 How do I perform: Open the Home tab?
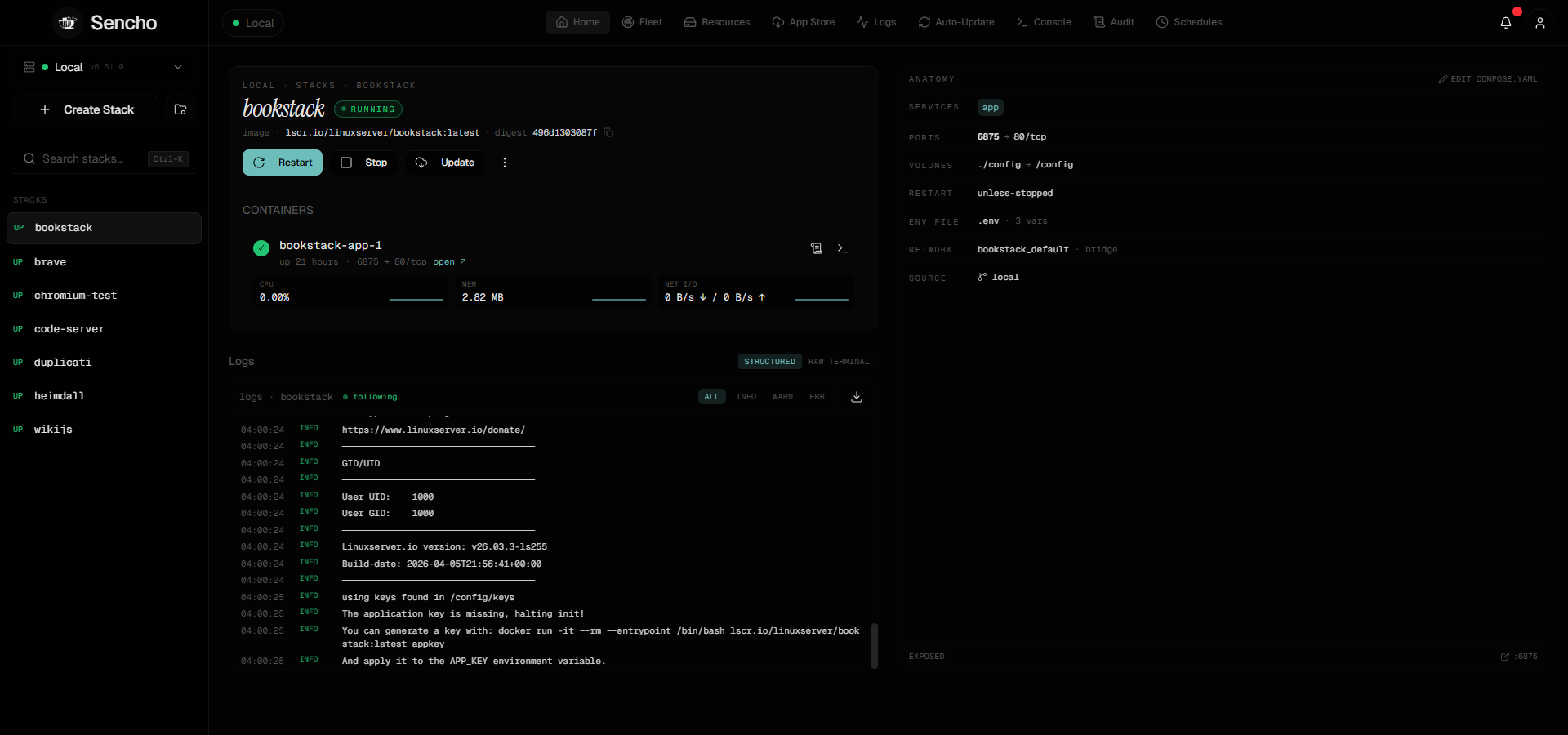[x=577, y=22]
